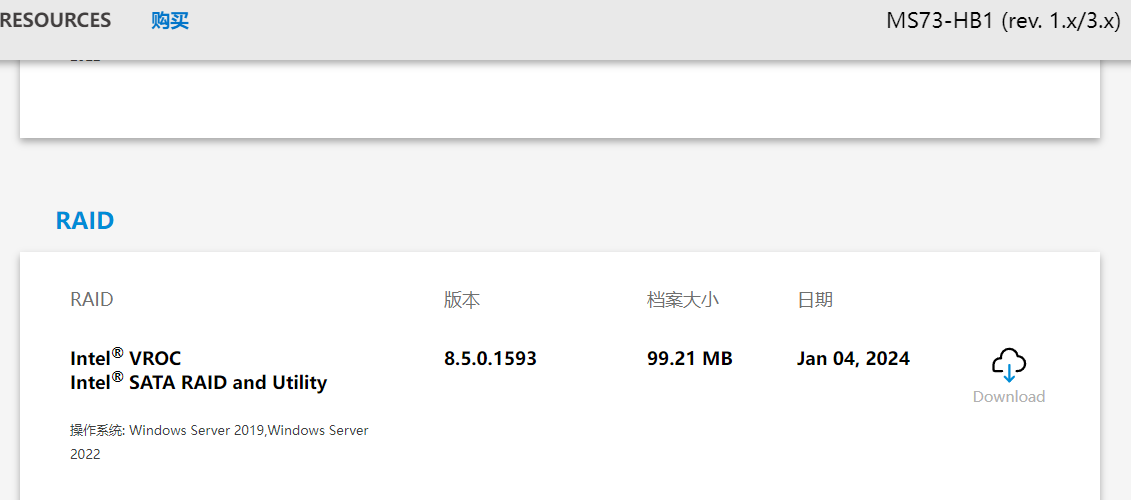This screenshot has height=500, width=1131.
Task: Click the empty white card above the RAID section
Action: coord(560,99)
